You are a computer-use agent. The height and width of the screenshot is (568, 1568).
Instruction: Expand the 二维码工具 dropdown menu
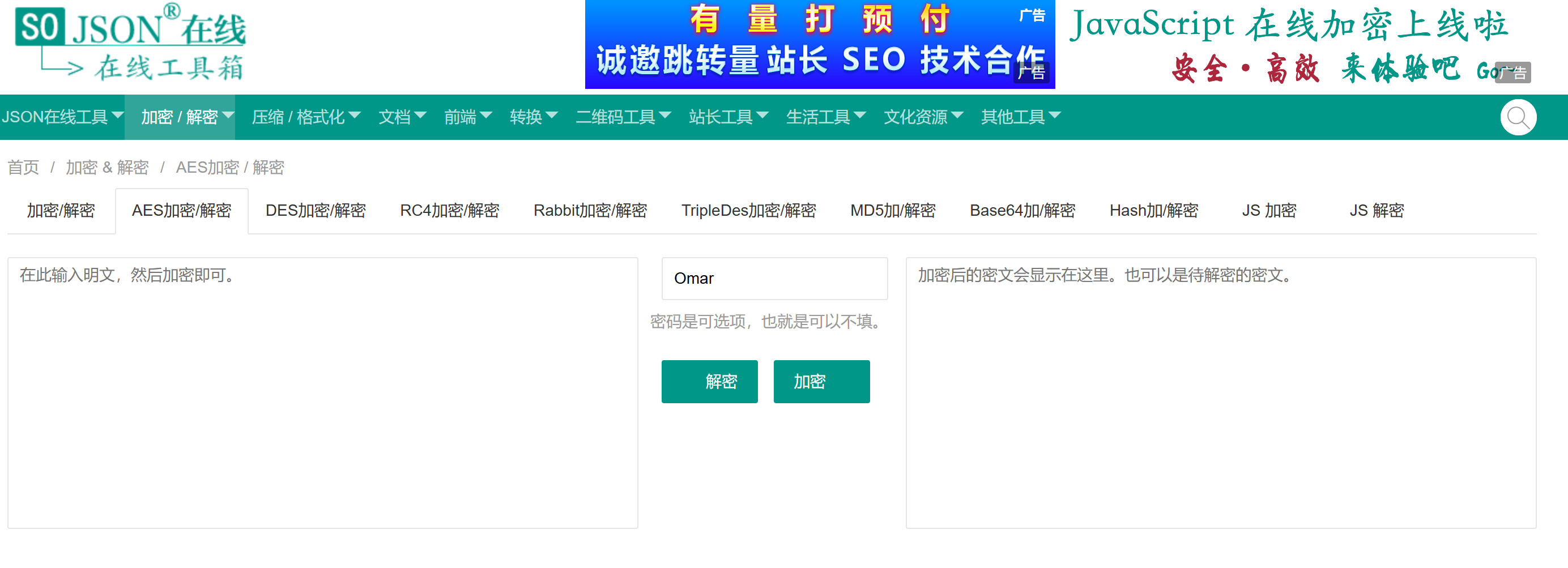click(623, 117)
